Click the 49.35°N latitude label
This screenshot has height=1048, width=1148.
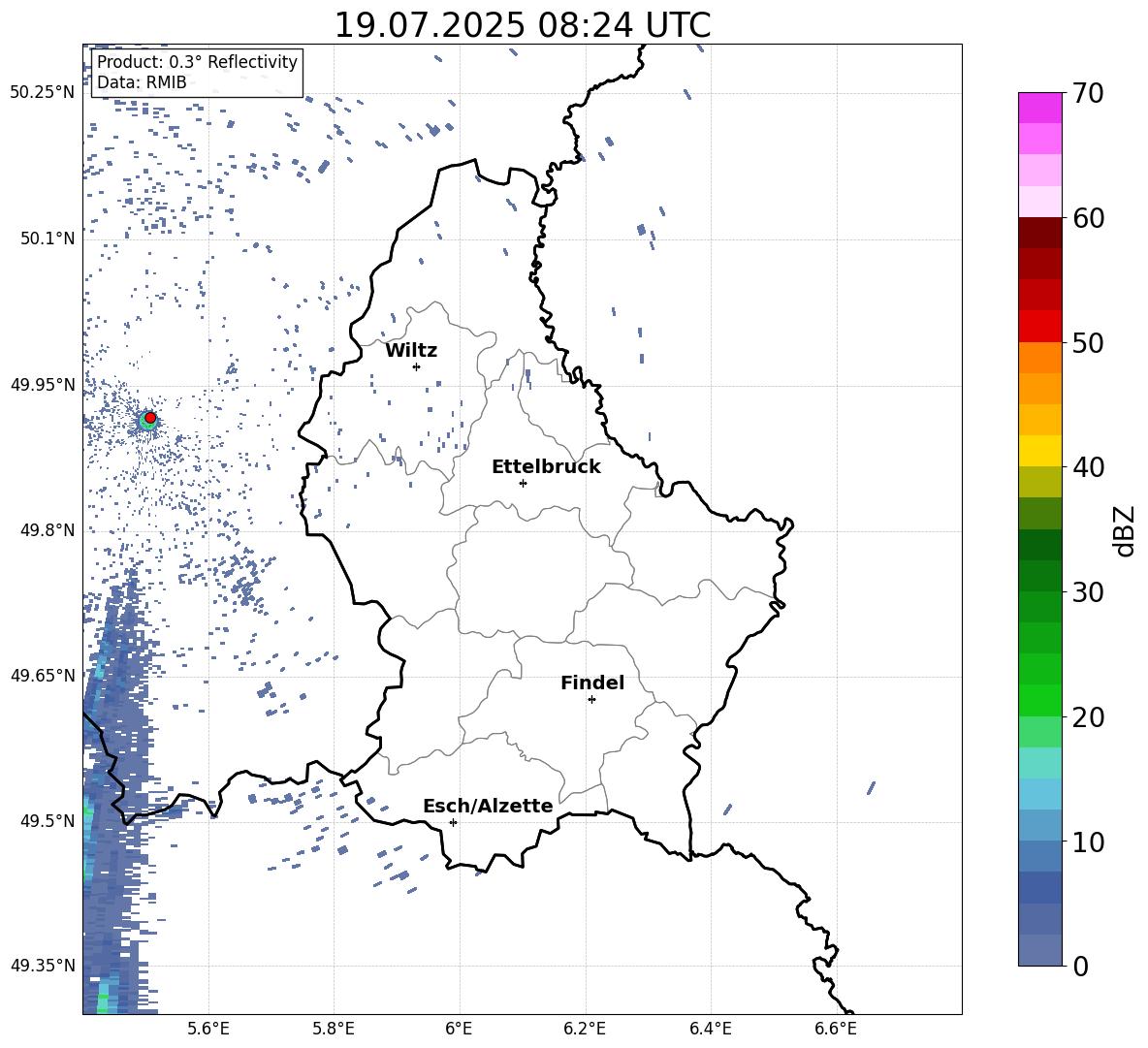coord(43,966)
